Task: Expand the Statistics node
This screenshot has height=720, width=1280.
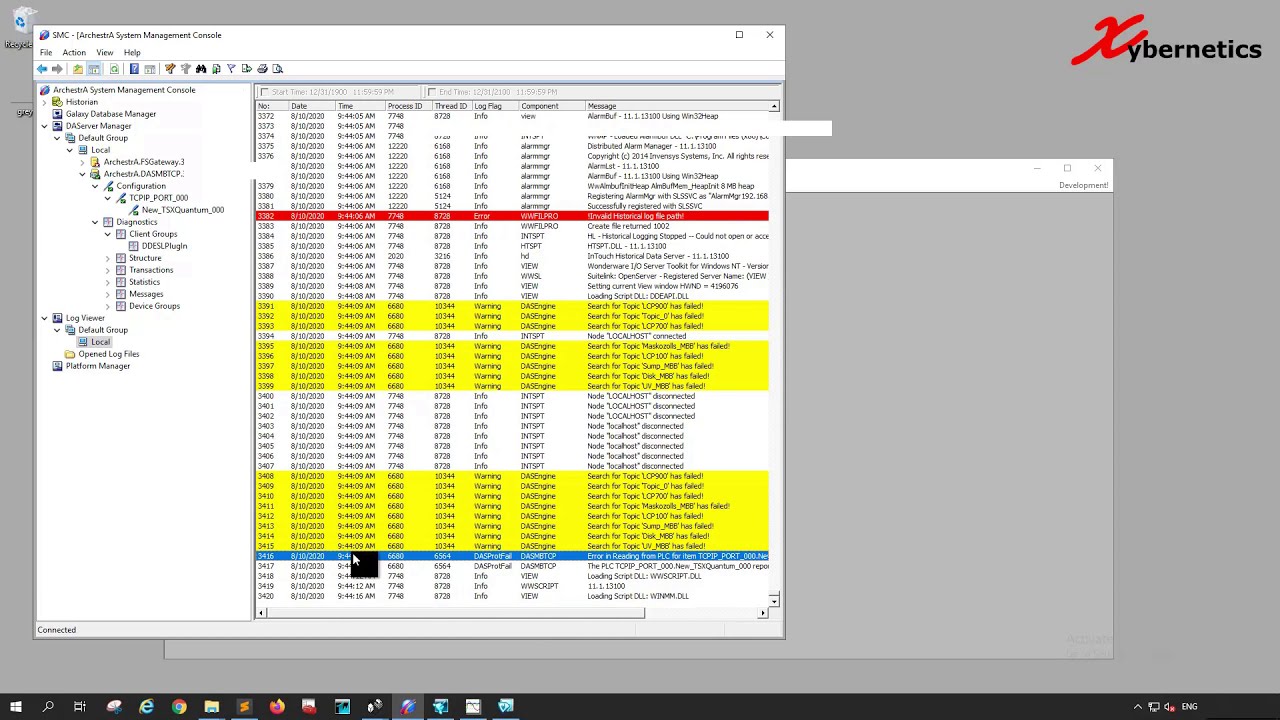Action: (108, 282)
